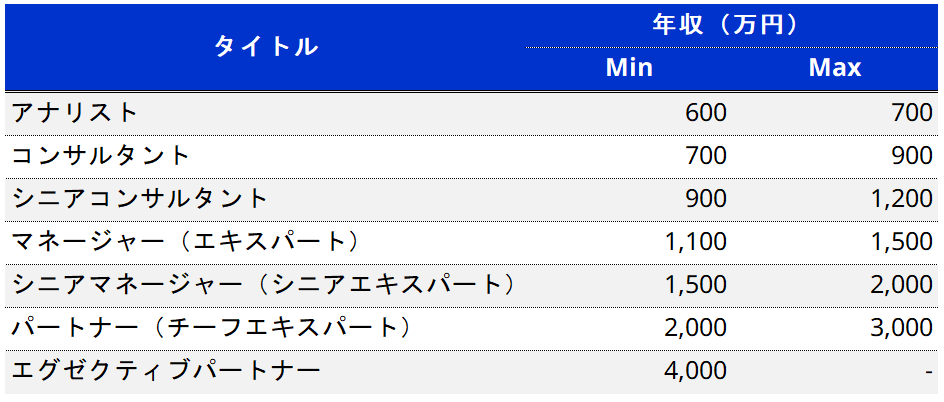
Task: Click the 3,000 Max value cell
Action: [902, 327]
